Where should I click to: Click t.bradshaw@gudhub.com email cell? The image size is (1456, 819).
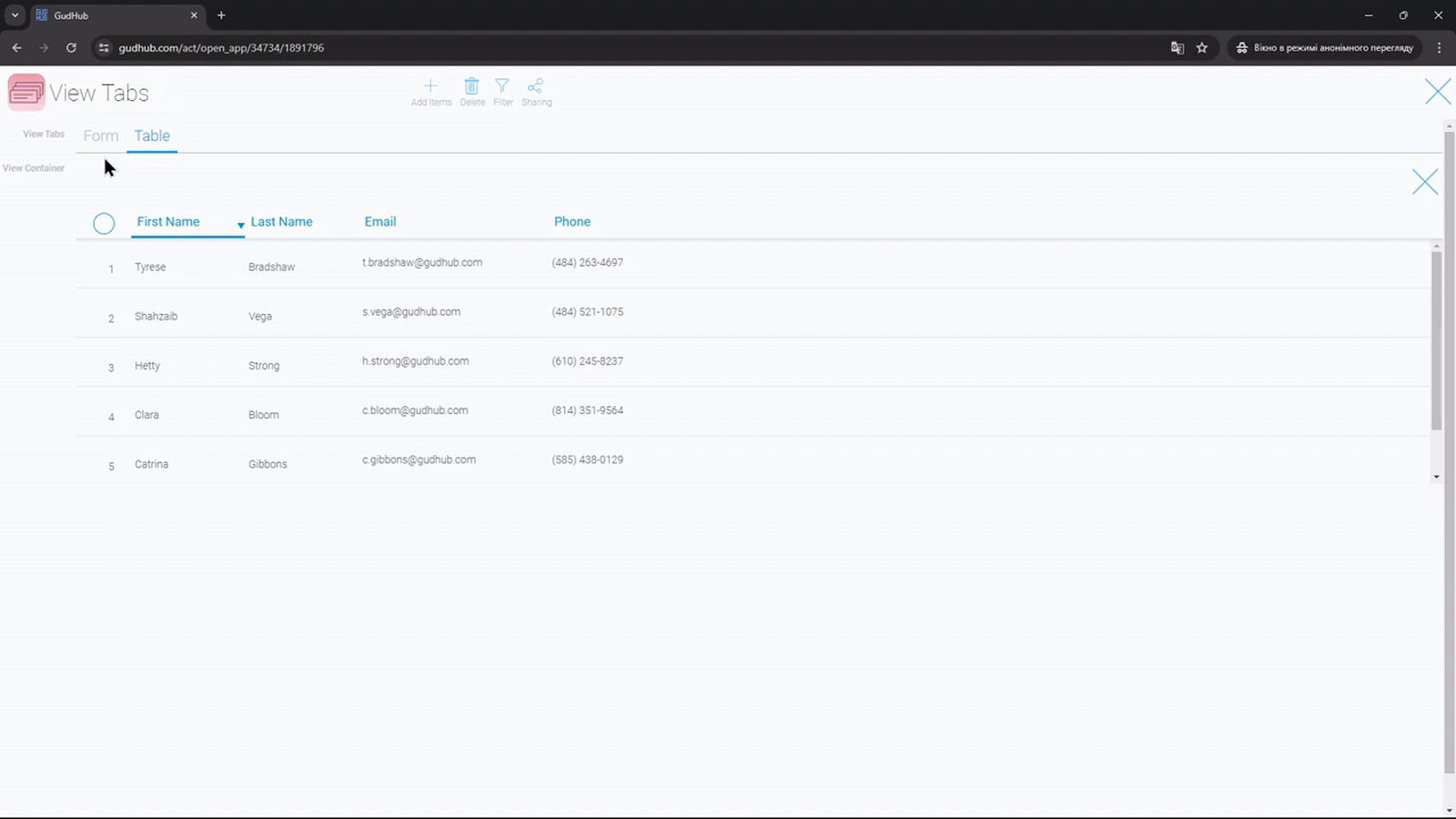click(x=422, y=262)
